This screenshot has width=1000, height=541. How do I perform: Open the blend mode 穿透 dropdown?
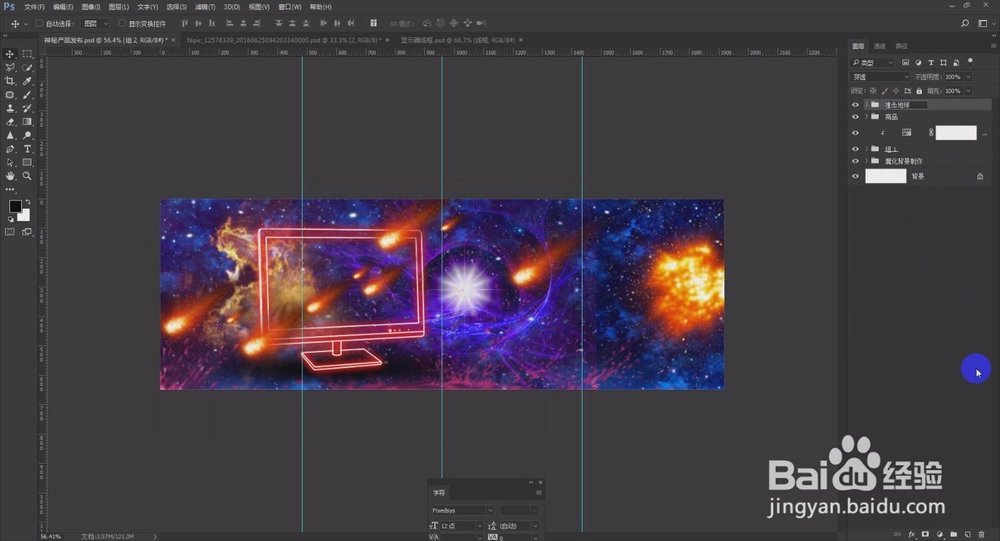(x=881, y=77)
